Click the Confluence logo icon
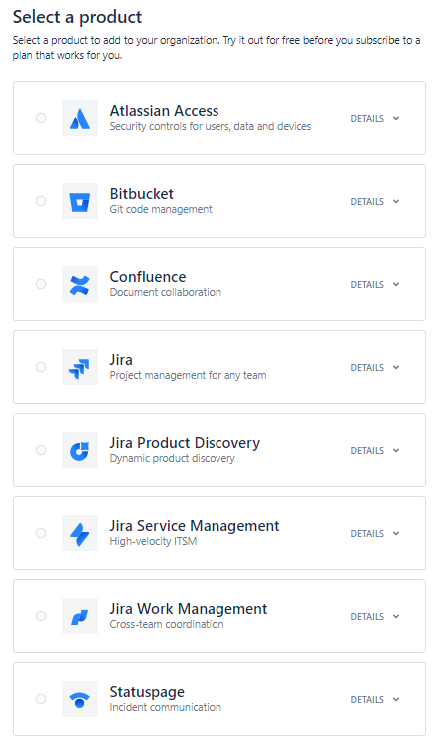The image size is (435, 745). pos(80,284)
